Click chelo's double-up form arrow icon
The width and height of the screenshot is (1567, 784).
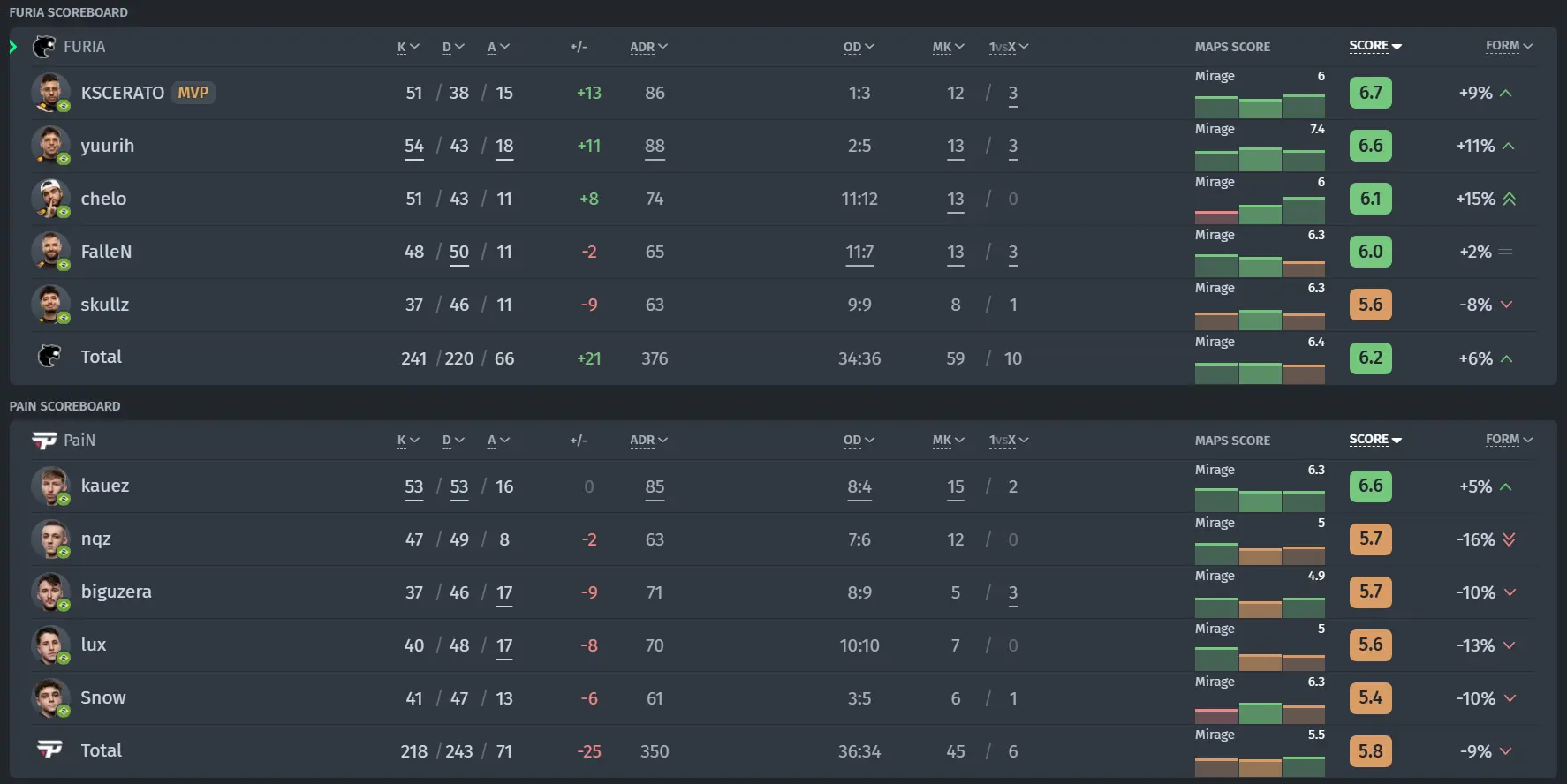point(1510,199)
